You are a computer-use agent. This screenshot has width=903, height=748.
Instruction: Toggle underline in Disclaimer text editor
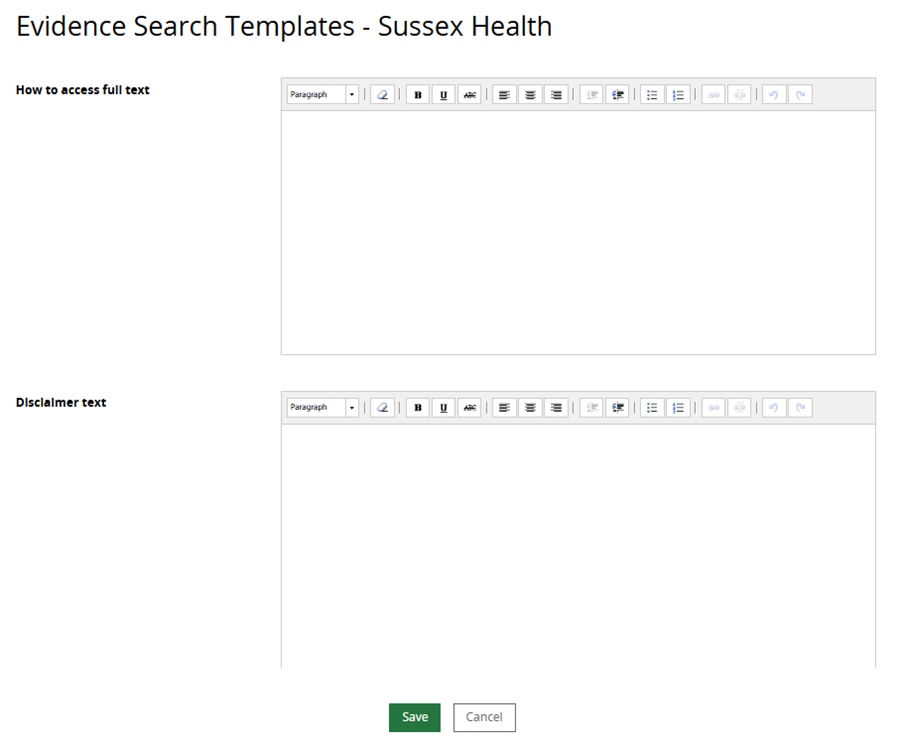click(x=443, y=408)
